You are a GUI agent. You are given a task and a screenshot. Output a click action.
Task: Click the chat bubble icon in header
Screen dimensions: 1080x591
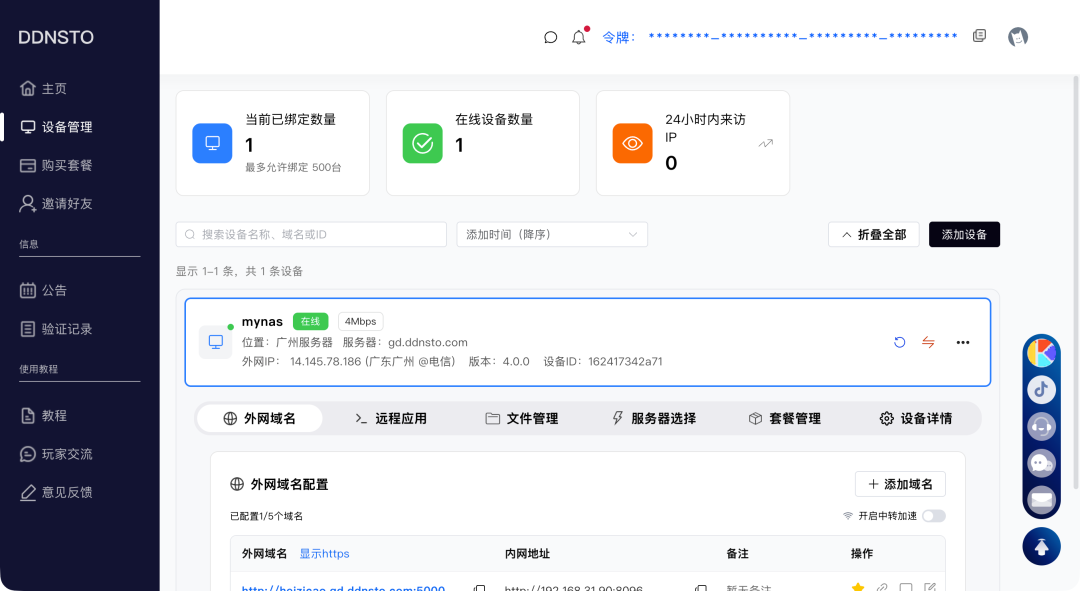pyautogui.click(x=550, y=37)
